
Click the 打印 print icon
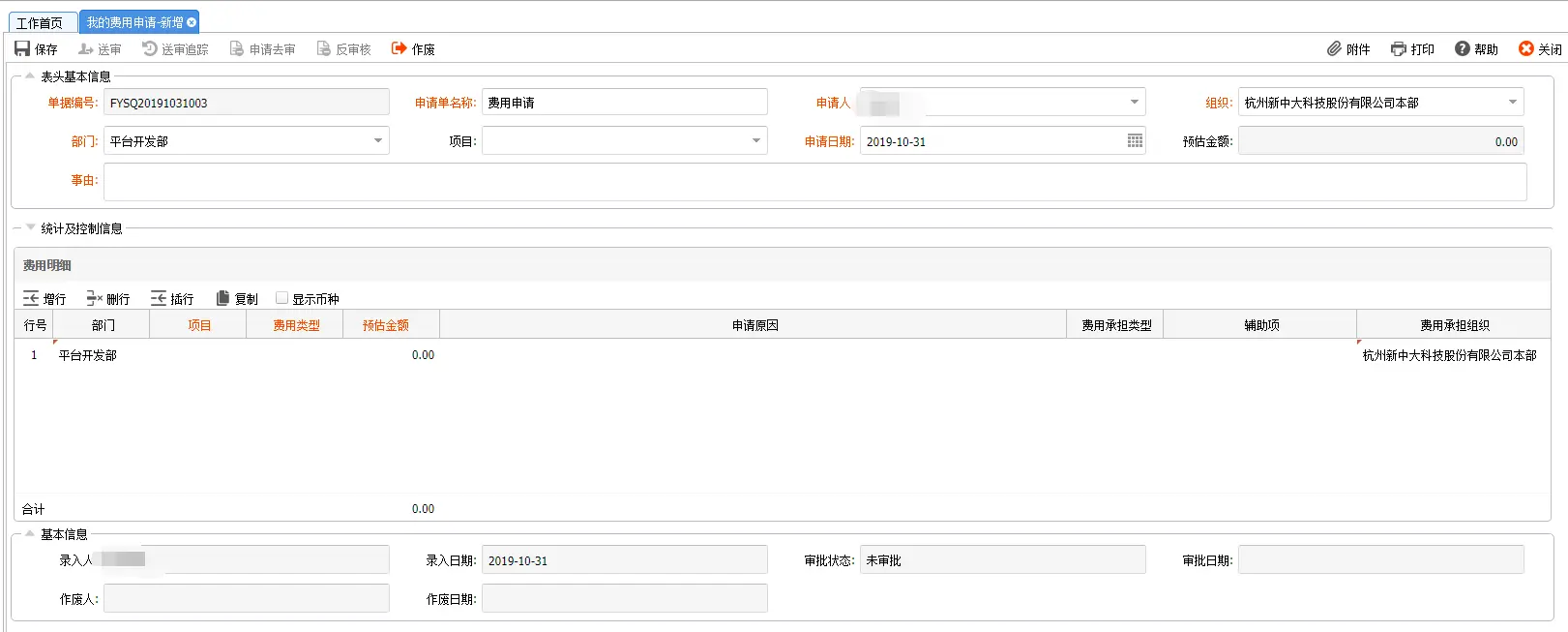[1399, 48]
